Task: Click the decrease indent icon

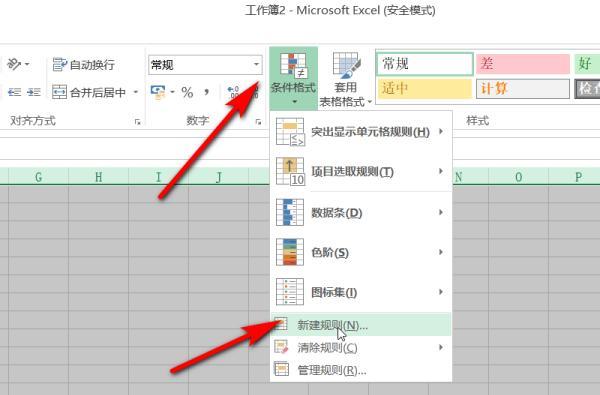Action: (x=14, y=92)
